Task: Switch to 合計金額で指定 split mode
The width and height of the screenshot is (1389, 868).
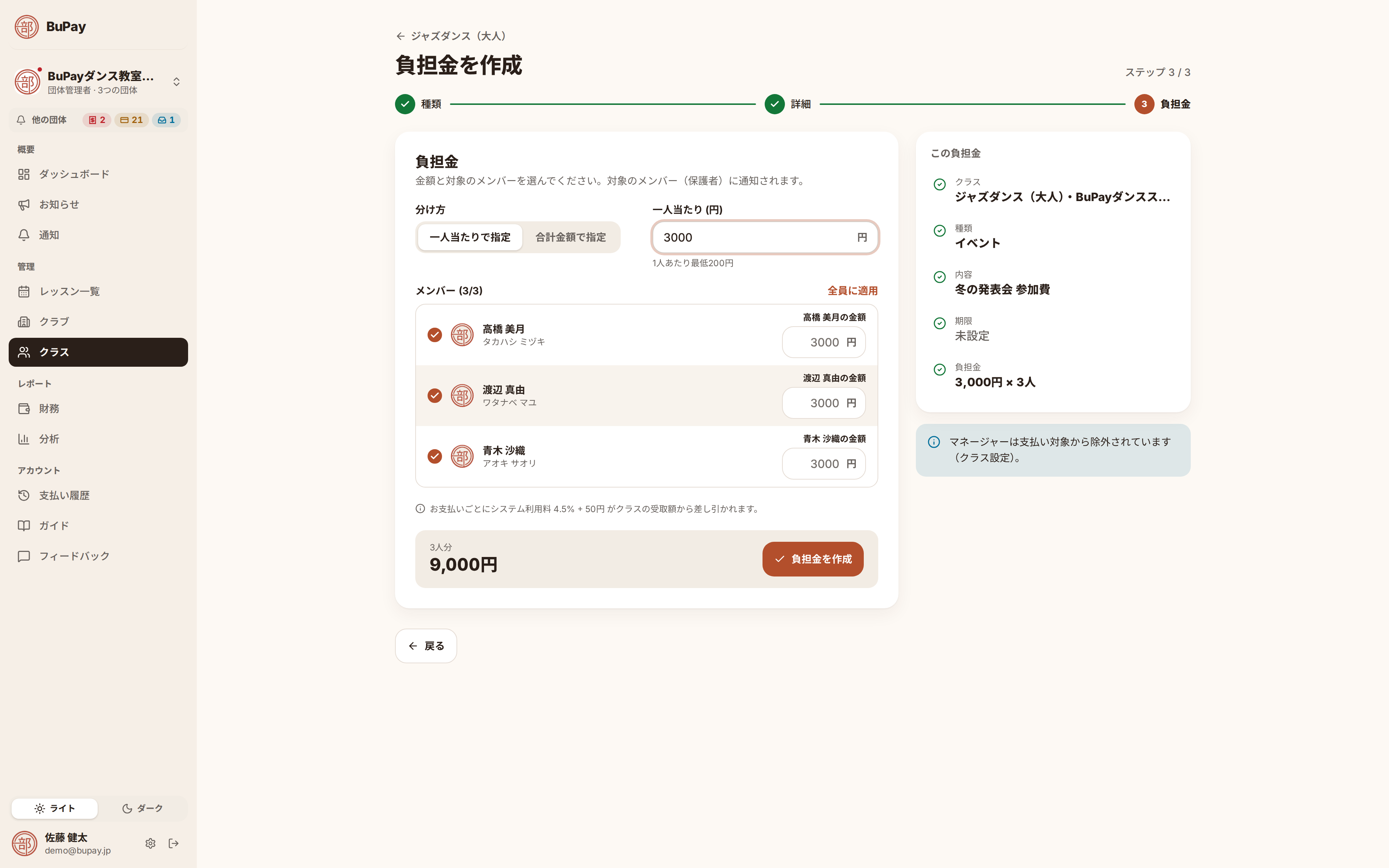Action: point(570,237)
